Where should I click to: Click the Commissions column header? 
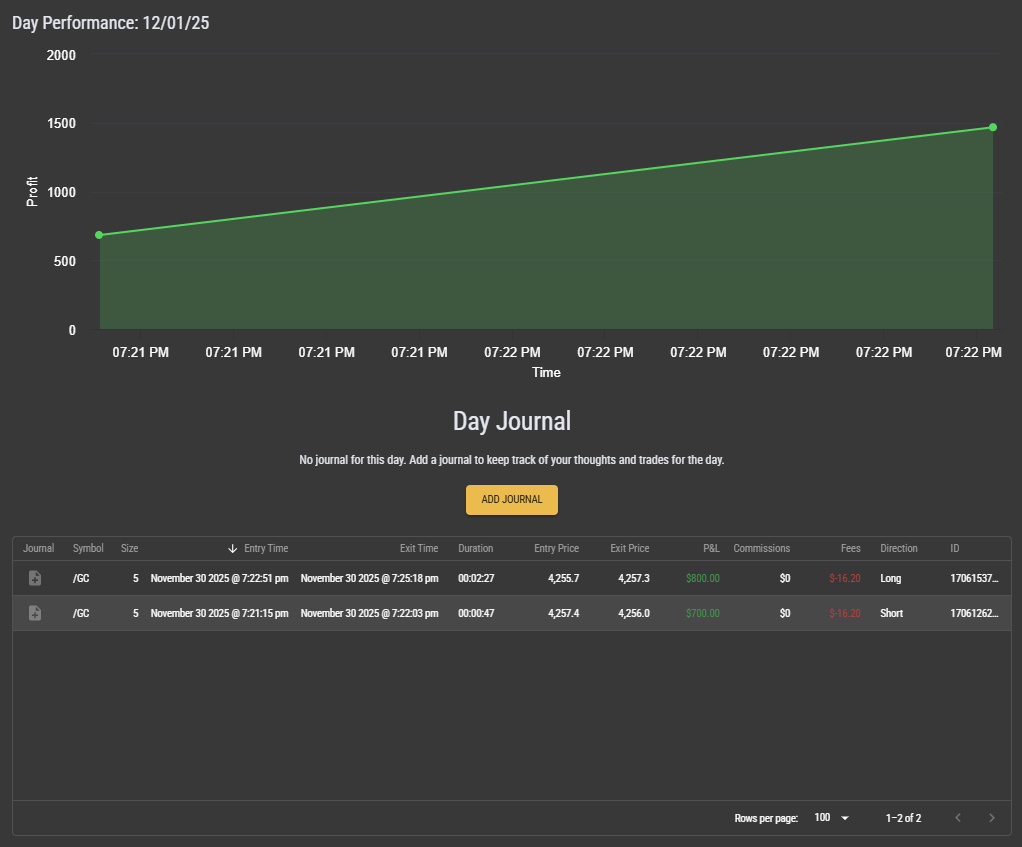pyautogui.click(x=761, y=548)
